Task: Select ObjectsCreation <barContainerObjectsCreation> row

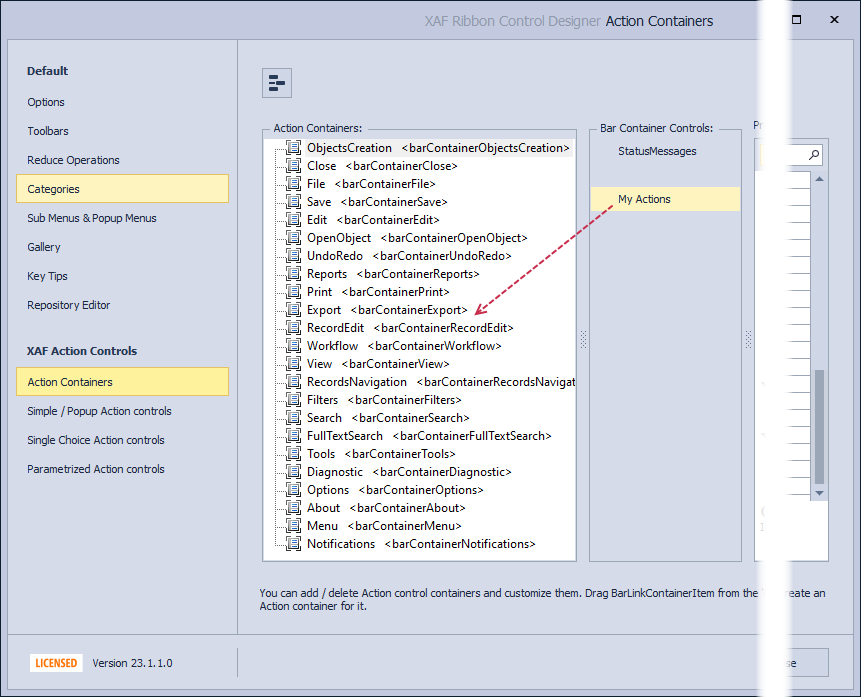Action: (438, 148)
